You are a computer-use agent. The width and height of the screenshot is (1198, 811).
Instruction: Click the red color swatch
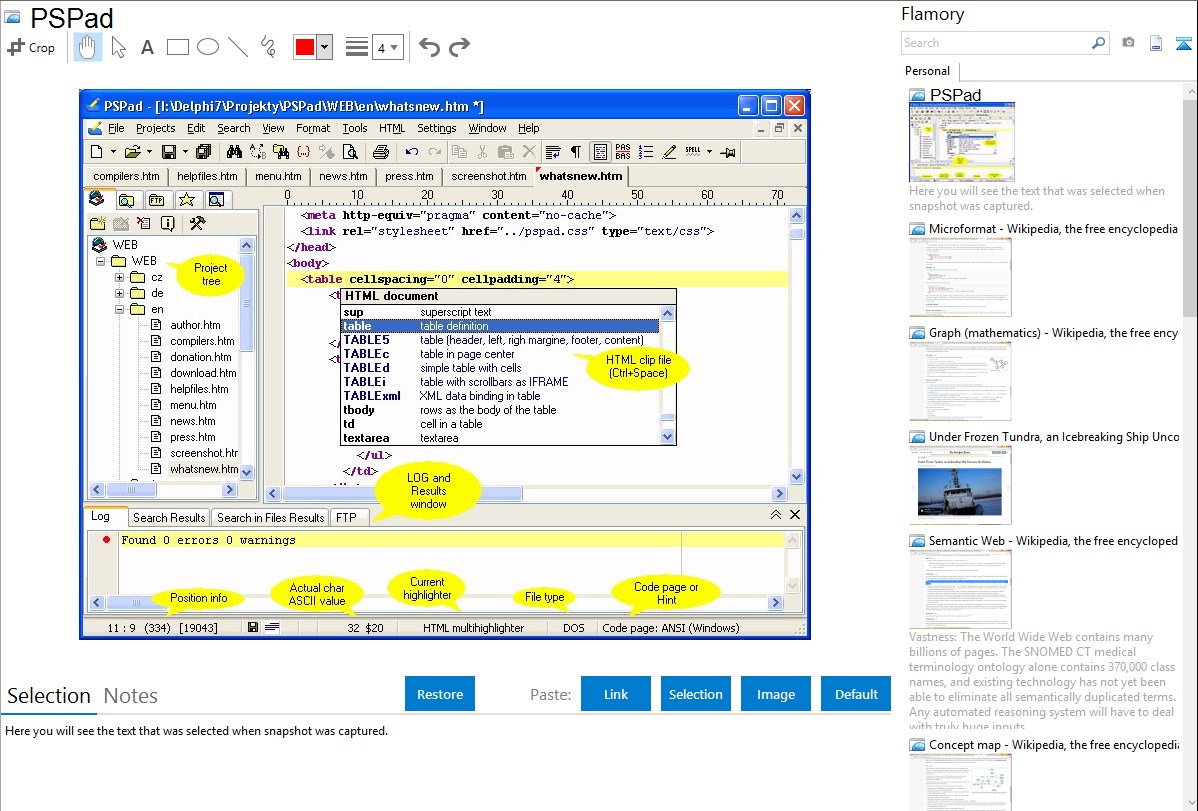point(305,47)
